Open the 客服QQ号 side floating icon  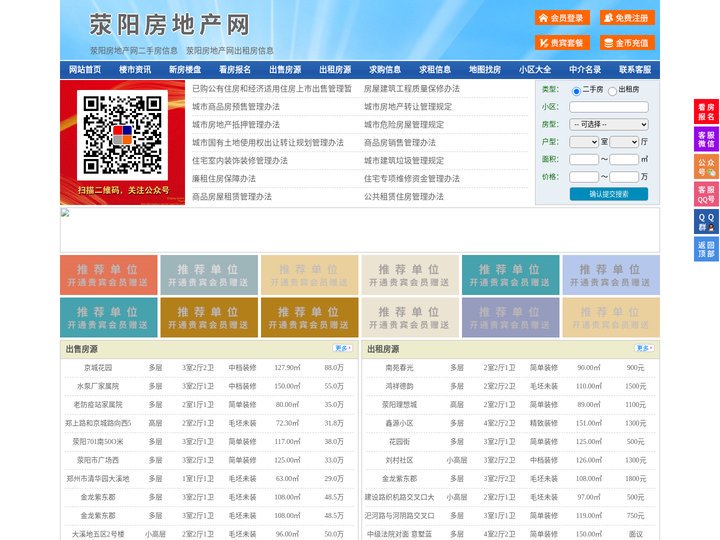pos(706,194)
